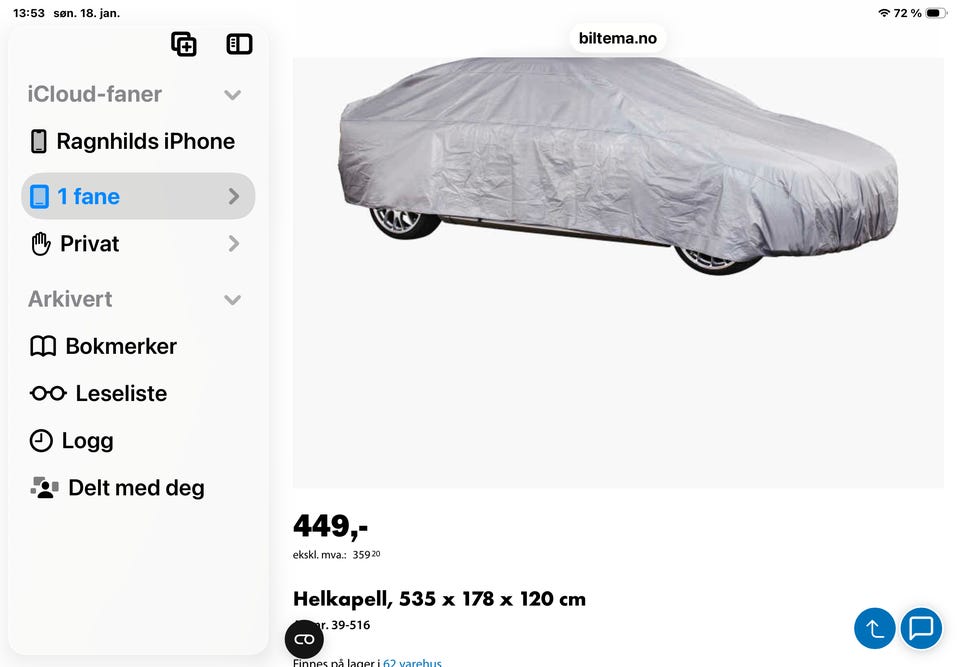This screenshot has width=960, height=667.
Task: Open the new tab group icon
Action: (x=184, y=44)
